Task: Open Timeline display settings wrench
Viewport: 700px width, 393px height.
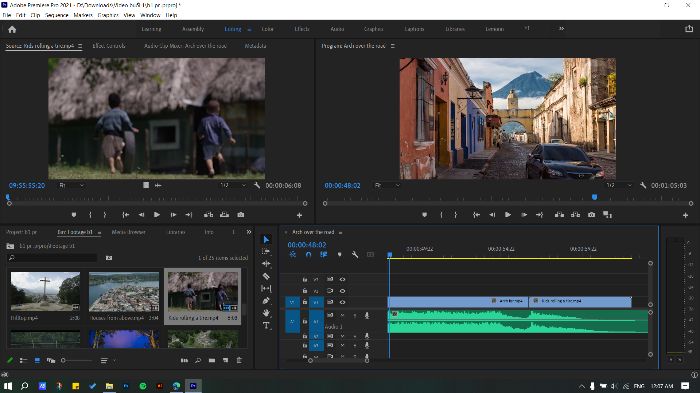Action: coord(355,255)
